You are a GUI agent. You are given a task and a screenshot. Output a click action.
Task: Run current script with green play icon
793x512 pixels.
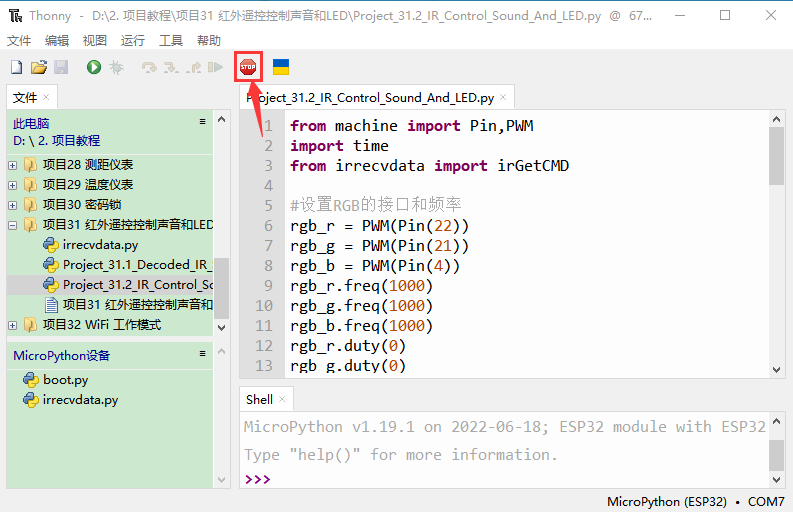[93, 67]
